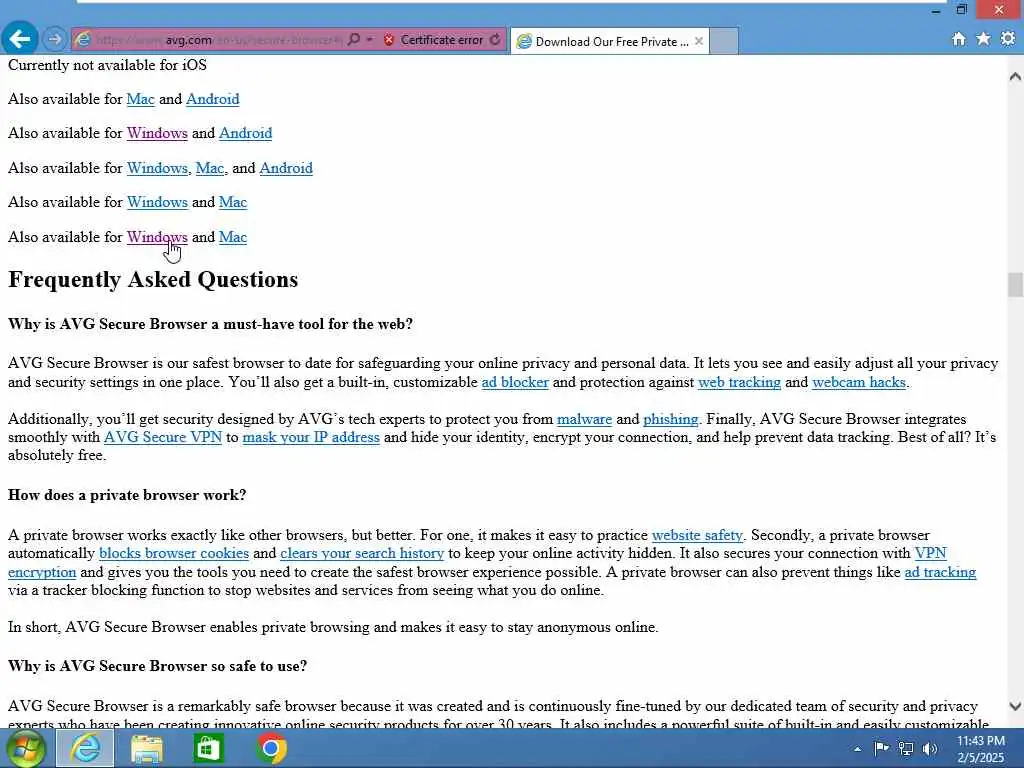Open the address bar search magnifier
Image resolution: width=1024 pixels, height=768 pixels.
click(x=353, y=40)
